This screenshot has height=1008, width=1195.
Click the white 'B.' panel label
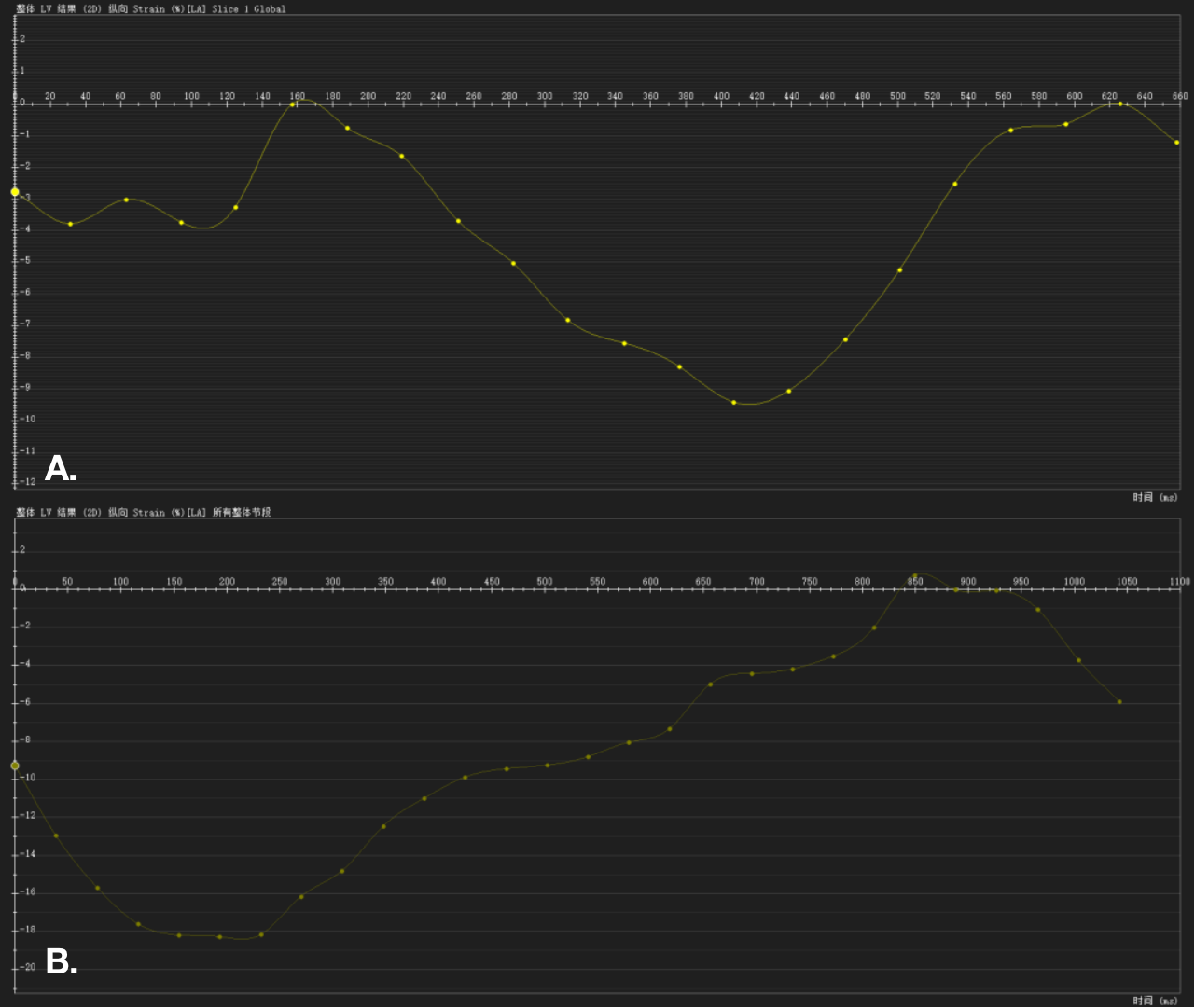(x=62, y=961)
